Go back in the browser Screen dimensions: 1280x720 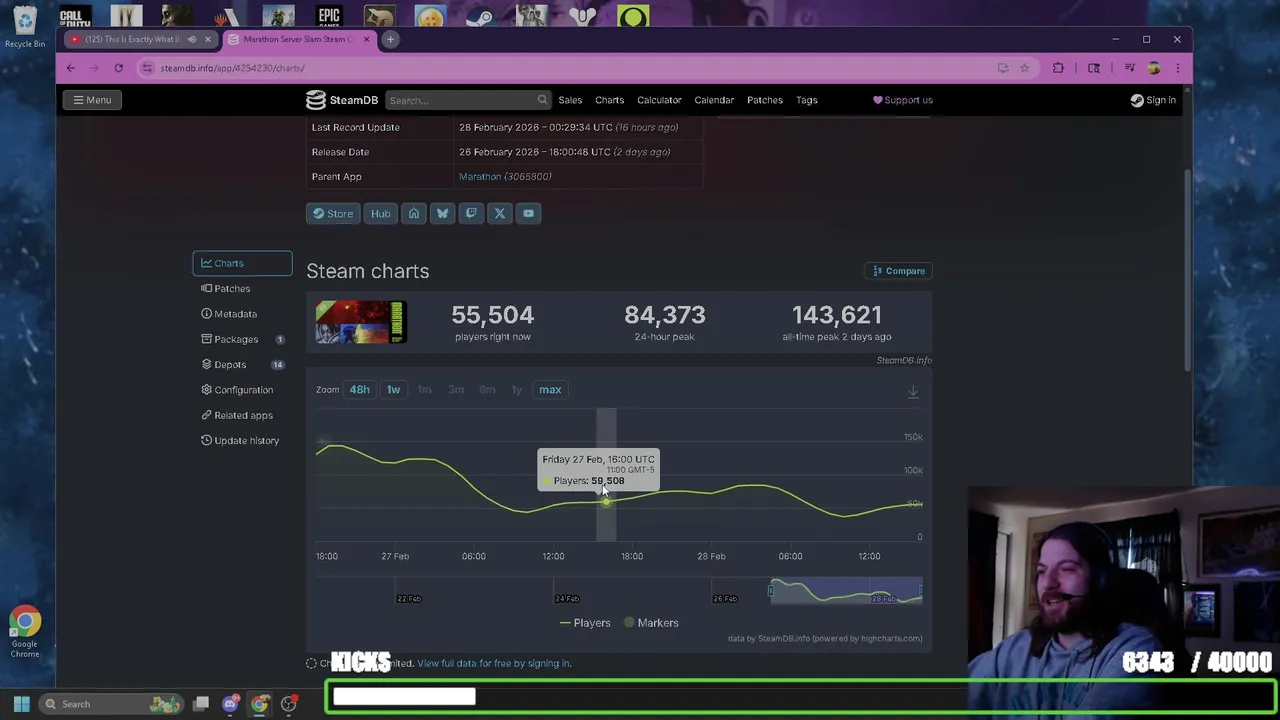coord(70,68)
